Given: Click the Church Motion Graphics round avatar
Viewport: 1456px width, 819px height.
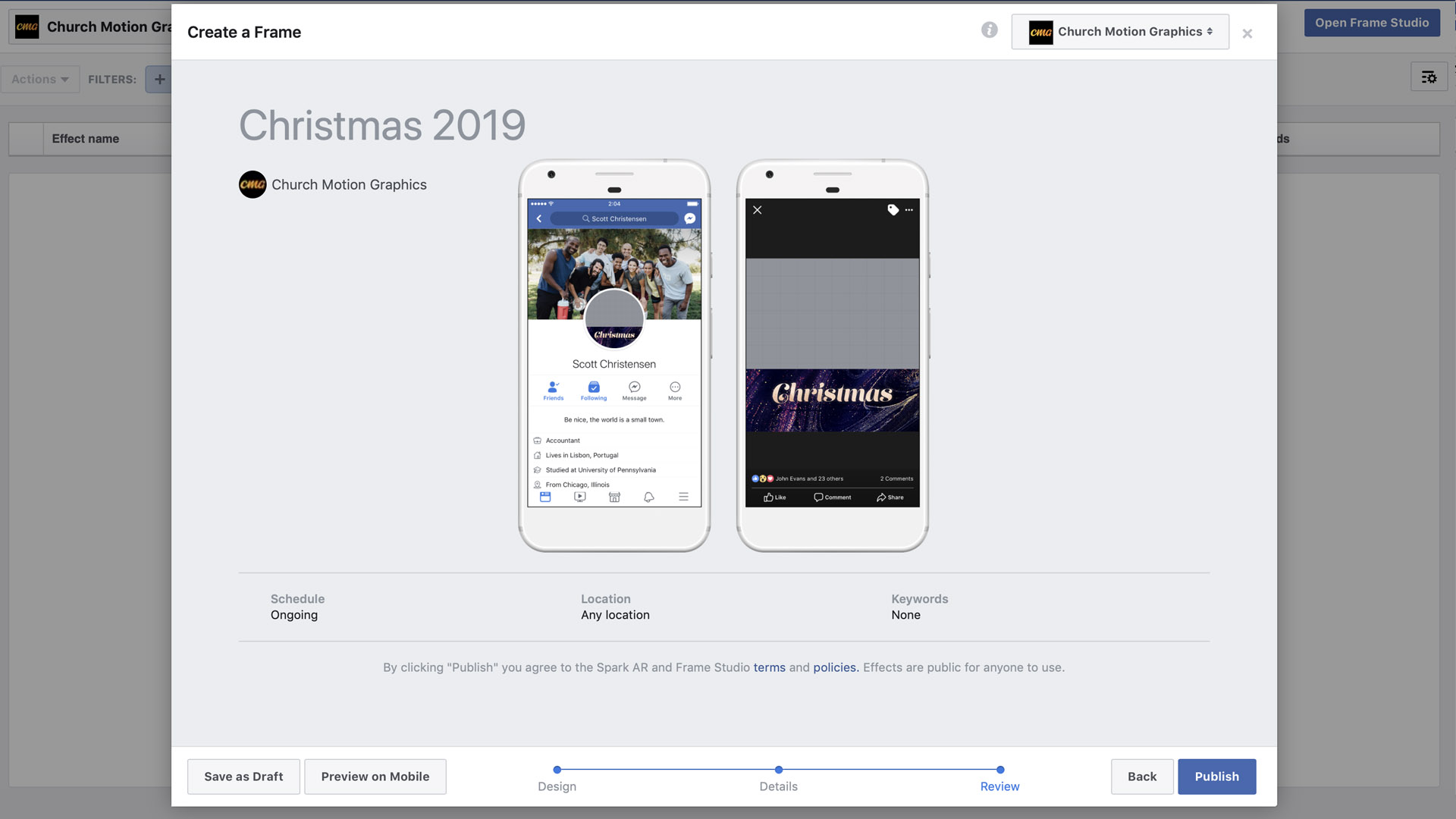Looking at the screenshot, I should (x=253, y=184).
